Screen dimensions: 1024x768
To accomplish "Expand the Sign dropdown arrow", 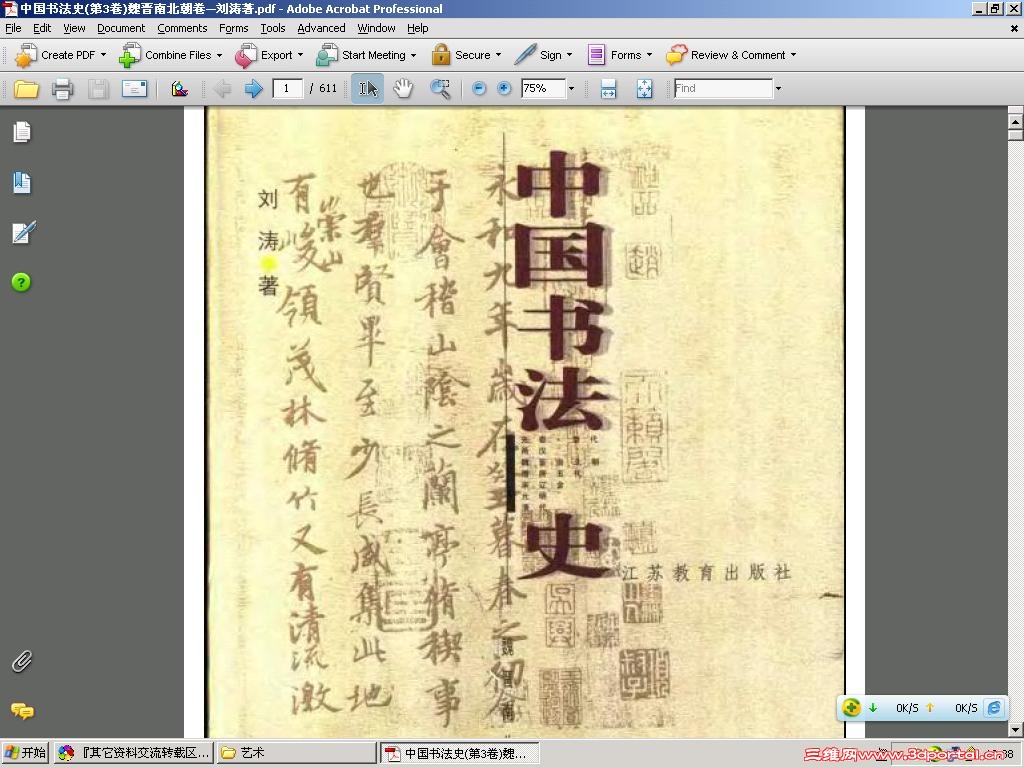I will 569,55.
